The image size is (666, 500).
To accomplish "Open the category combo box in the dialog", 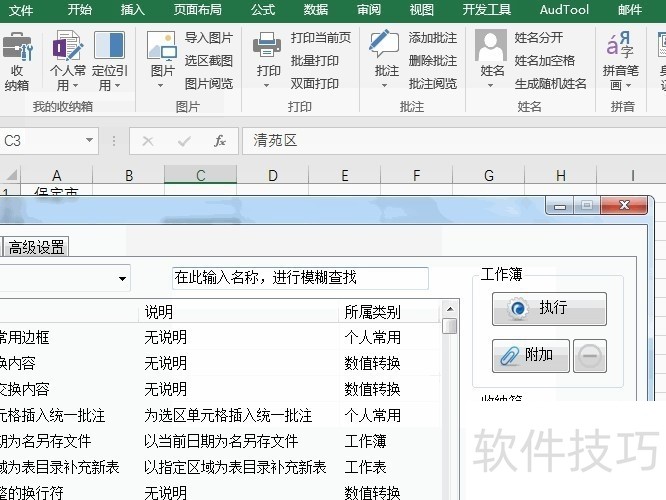I will pyautogui.click(x=122, y=279).
